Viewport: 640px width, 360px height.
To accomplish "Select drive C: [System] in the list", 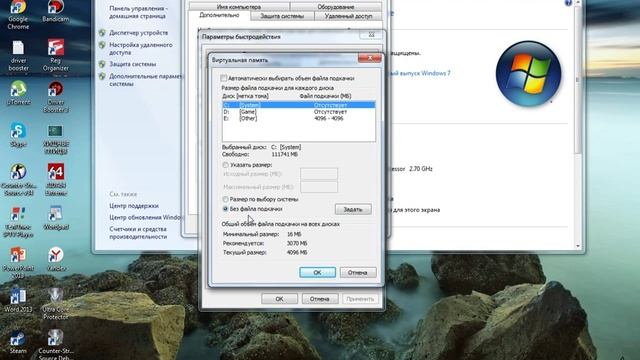I will [x=298, y=105].
